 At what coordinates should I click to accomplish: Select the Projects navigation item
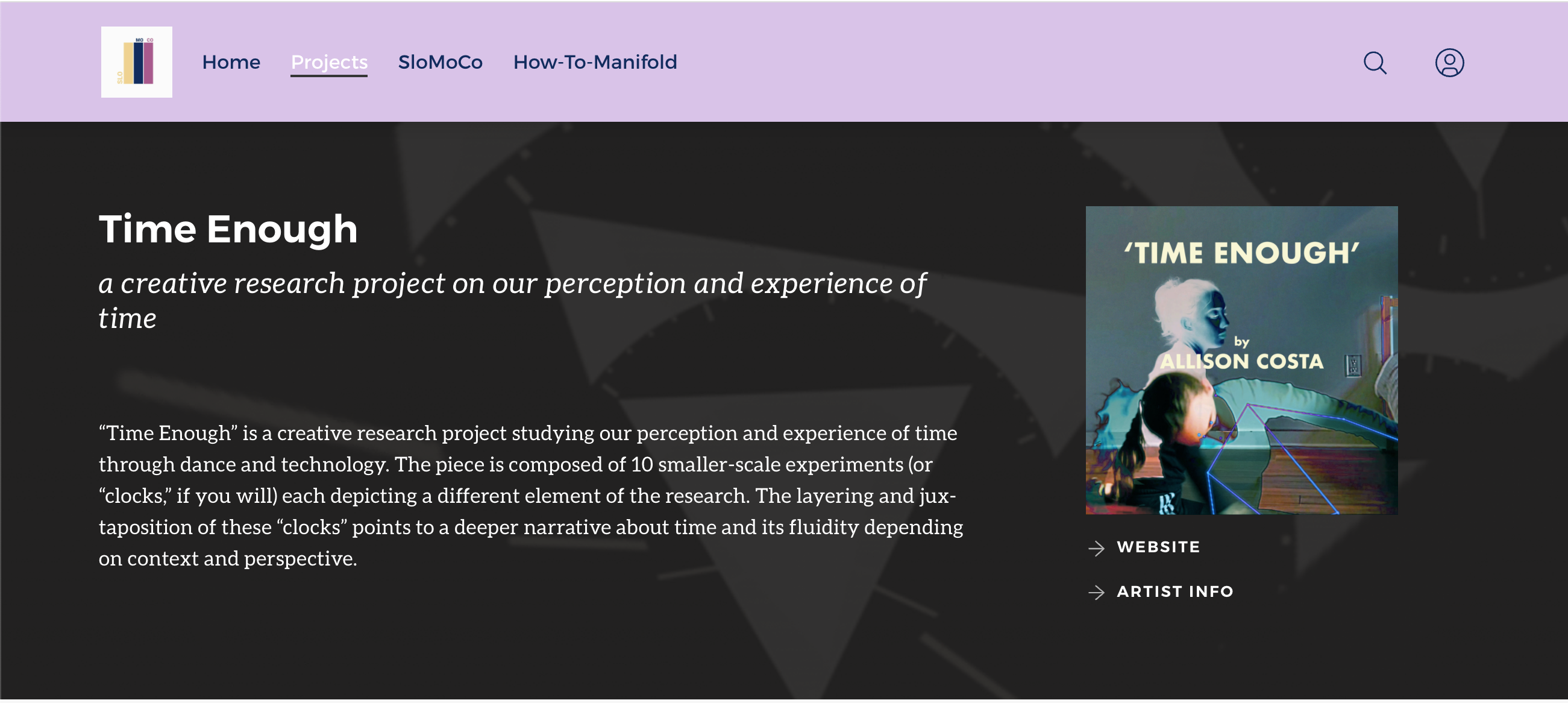(x=328, y=62)
